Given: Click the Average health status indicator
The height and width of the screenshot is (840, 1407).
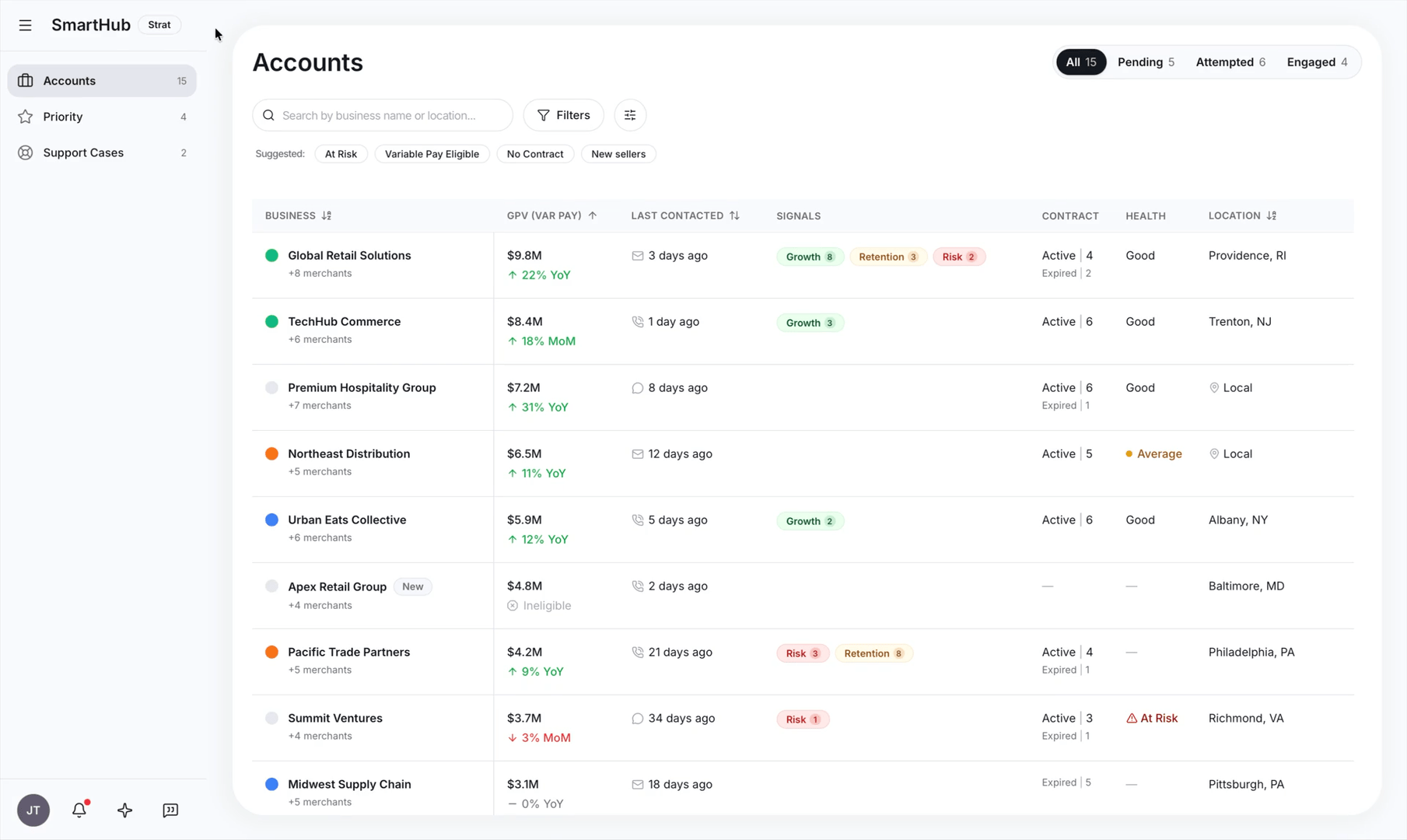Looking at the screenshot, I should click(1154, 453).
